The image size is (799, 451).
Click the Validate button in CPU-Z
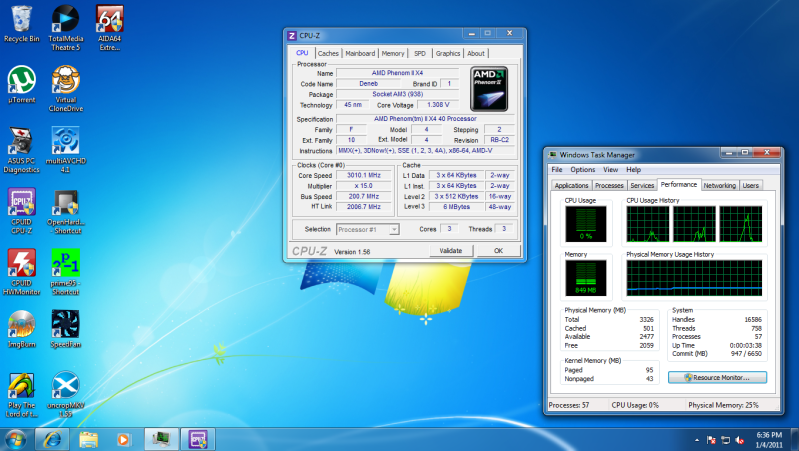pos(450,251)
